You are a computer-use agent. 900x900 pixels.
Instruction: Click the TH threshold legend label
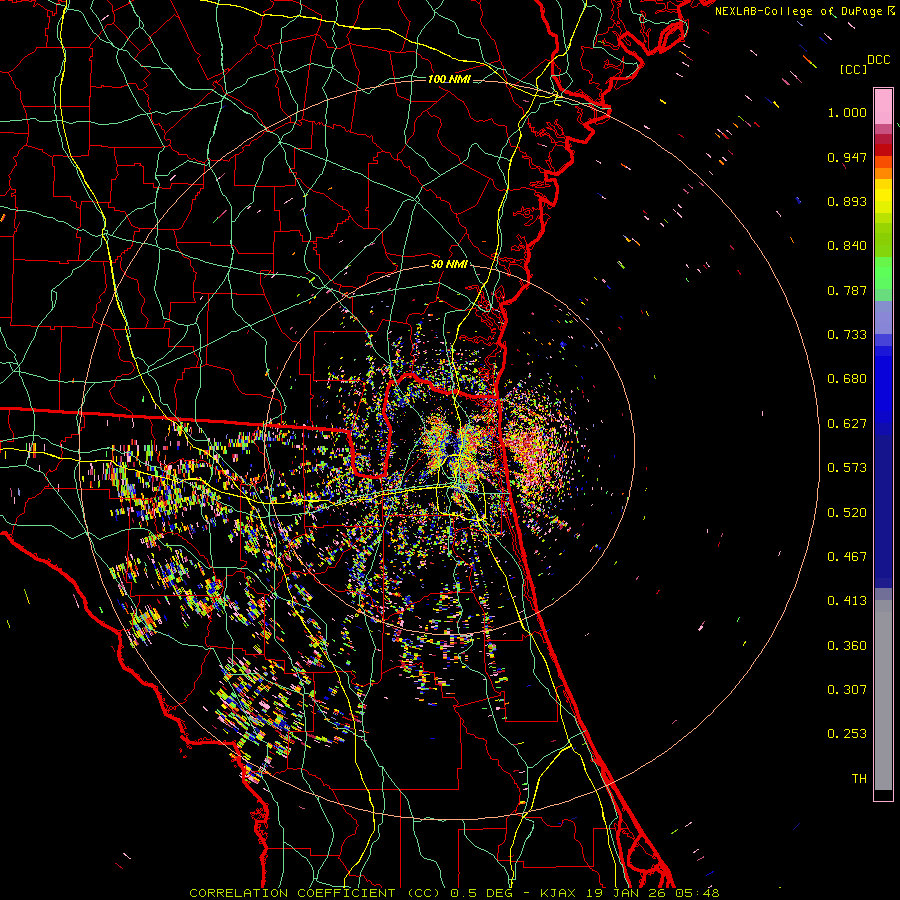(859, 779)
